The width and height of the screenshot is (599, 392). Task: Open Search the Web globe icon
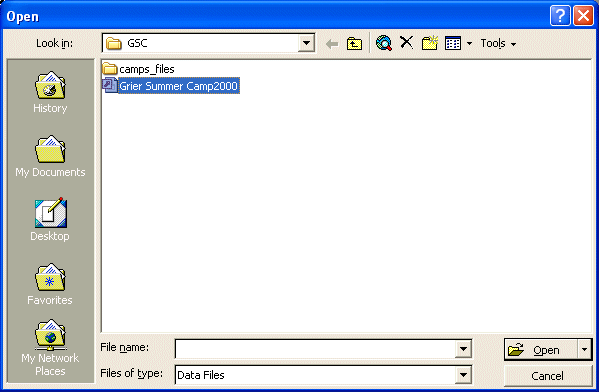[384, 43]
